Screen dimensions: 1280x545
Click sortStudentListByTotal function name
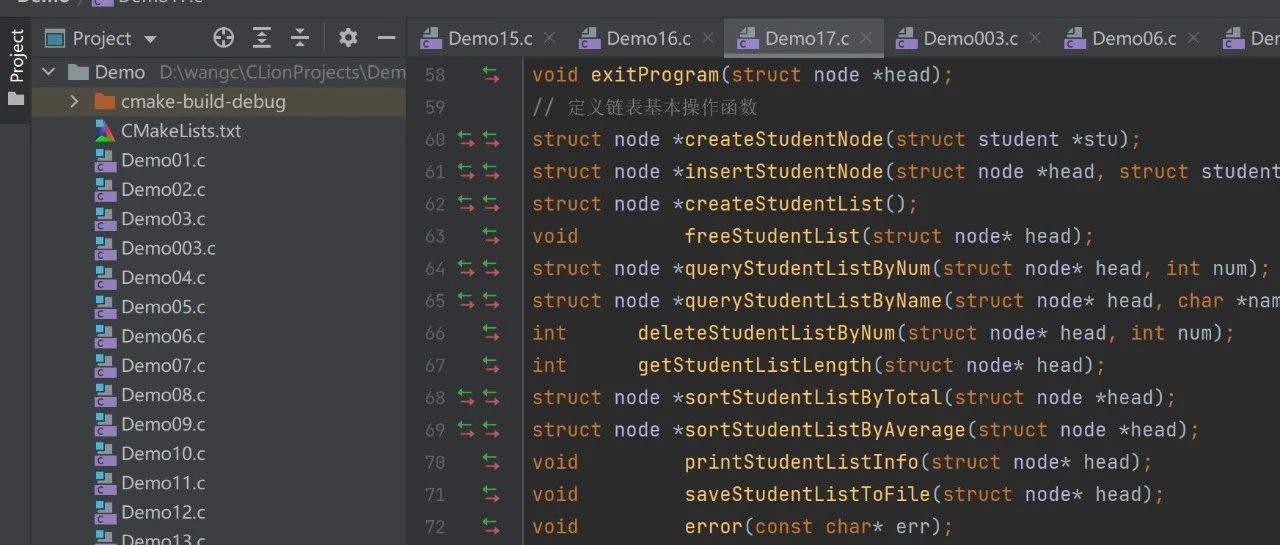pos(814,397)
